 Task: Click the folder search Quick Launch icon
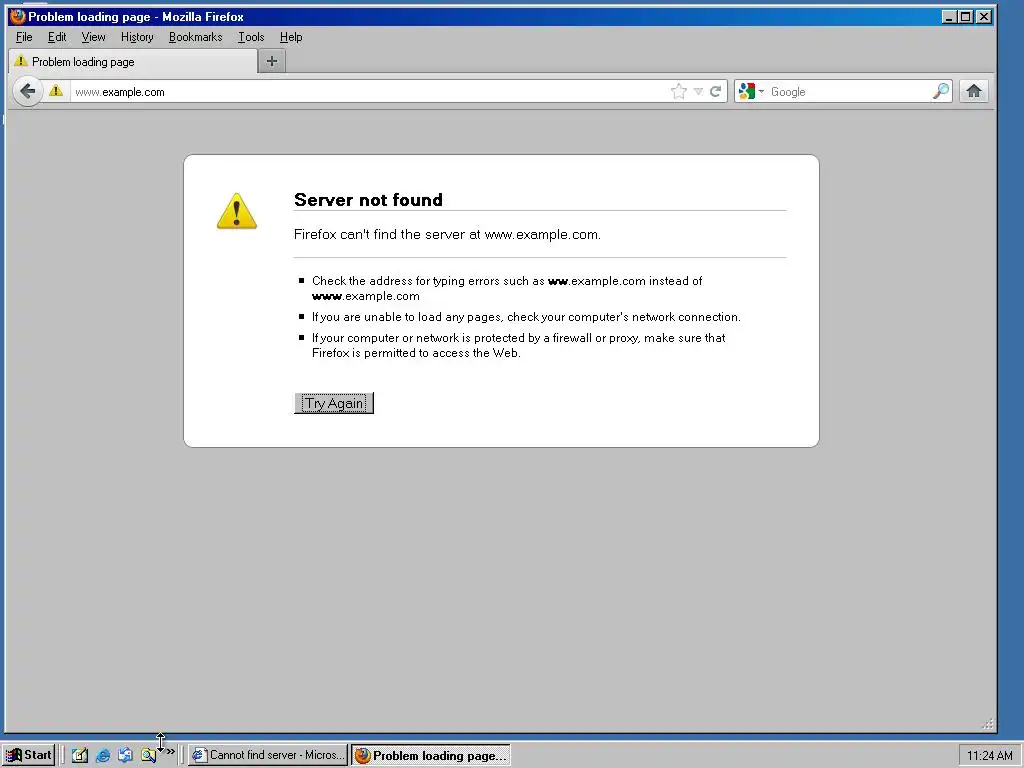(148, 755)
